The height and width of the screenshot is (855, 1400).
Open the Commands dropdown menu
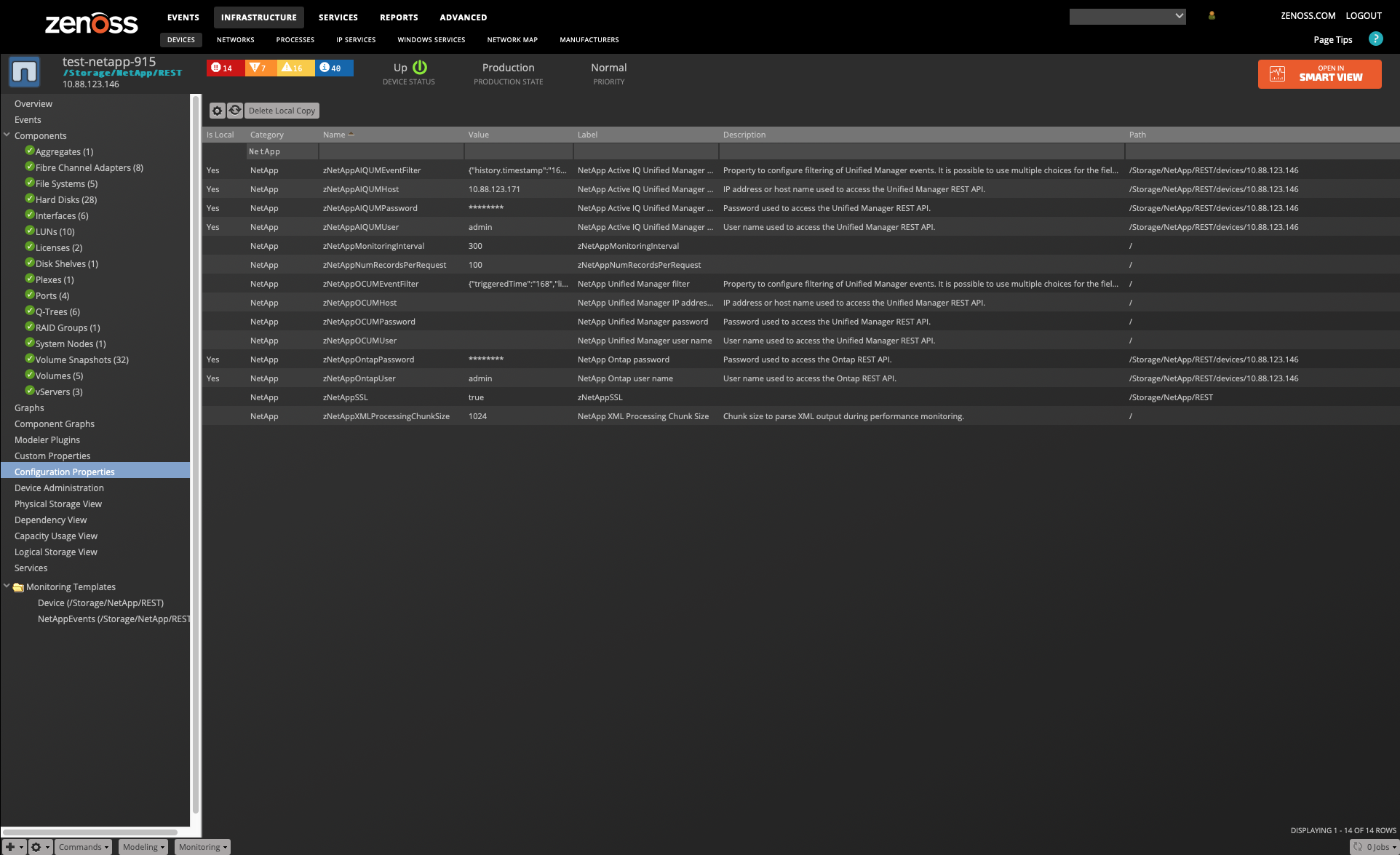coord(84,847)
